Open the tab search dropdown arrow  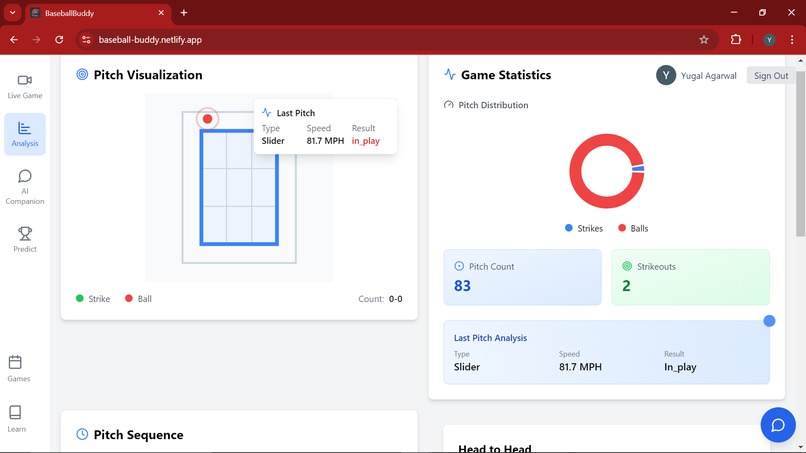[x=12, y=13]
